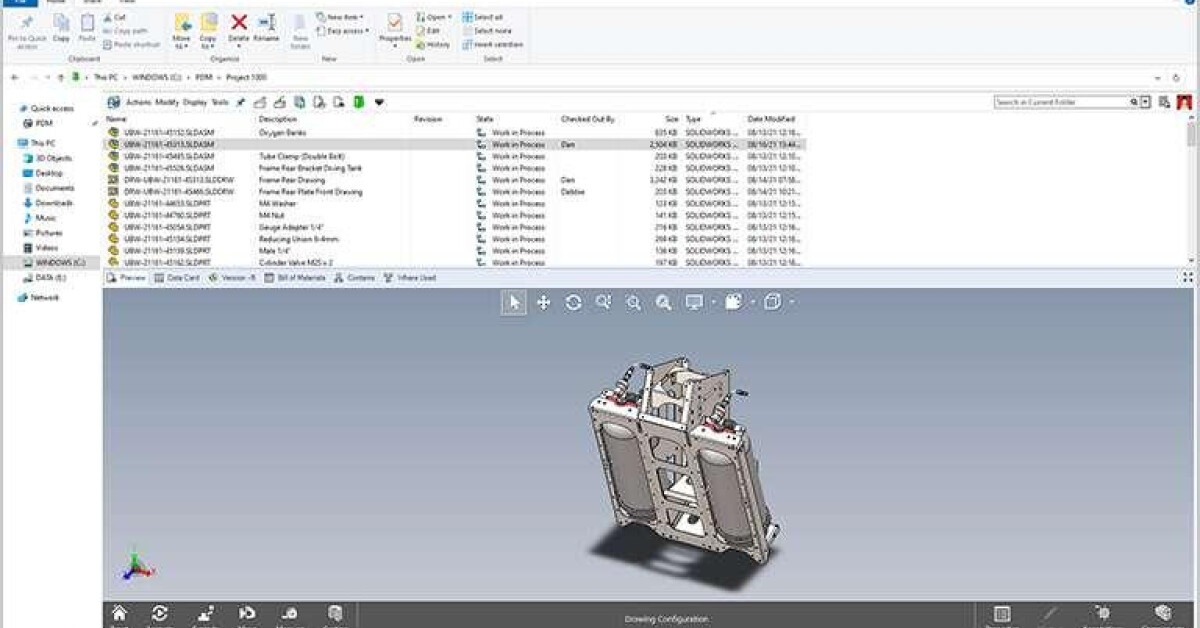Open the Easy access dropdown
Image resolution: width=1200 pixels, height=628 pixels.
click(x=343, y=31)
